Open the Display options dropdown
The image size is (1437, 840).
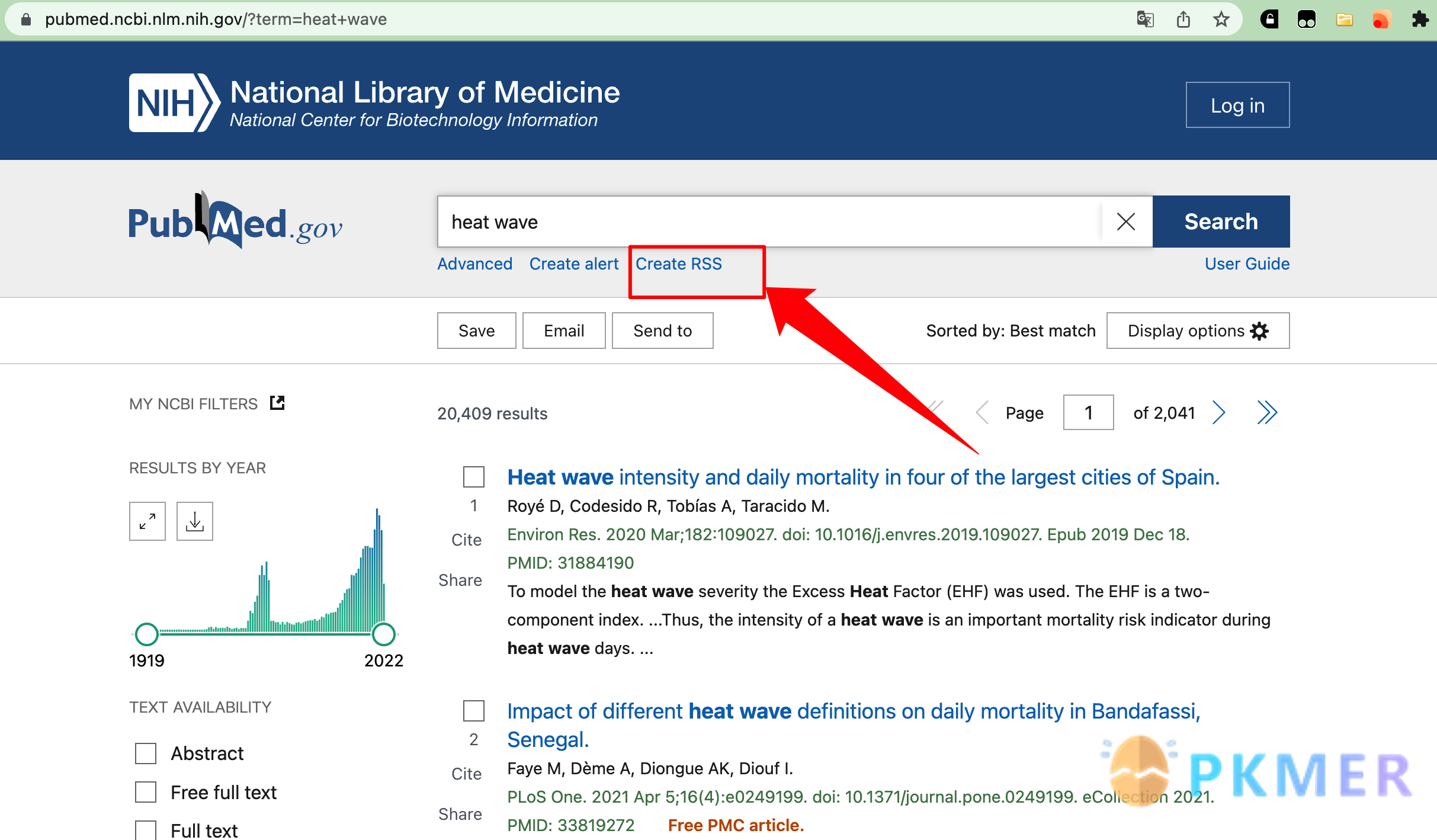coord(1198,331)
